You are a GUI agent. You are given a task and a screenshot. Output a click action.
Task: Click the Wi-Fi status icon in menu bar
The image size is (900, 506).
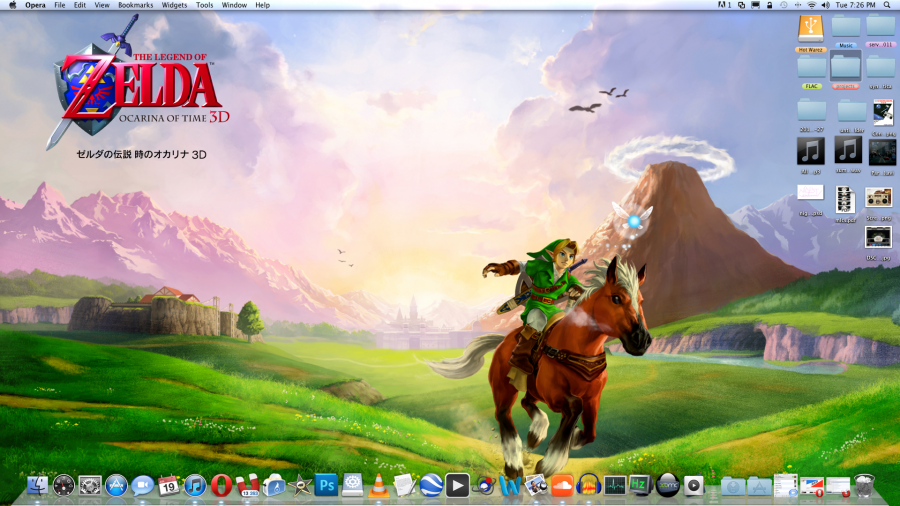[811, 5]
